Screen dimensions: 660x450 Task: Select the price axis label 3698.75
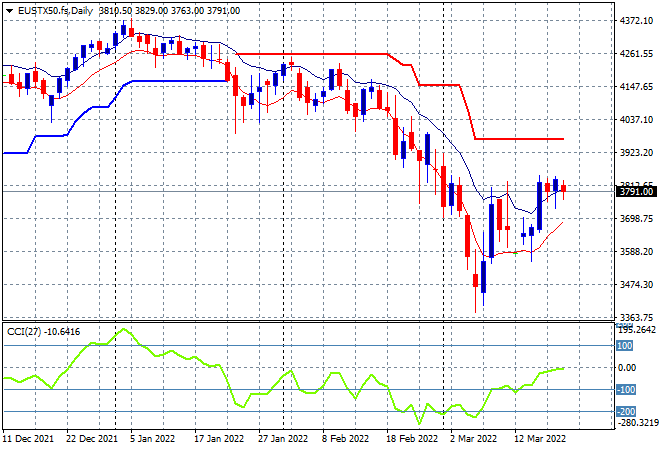636,218
